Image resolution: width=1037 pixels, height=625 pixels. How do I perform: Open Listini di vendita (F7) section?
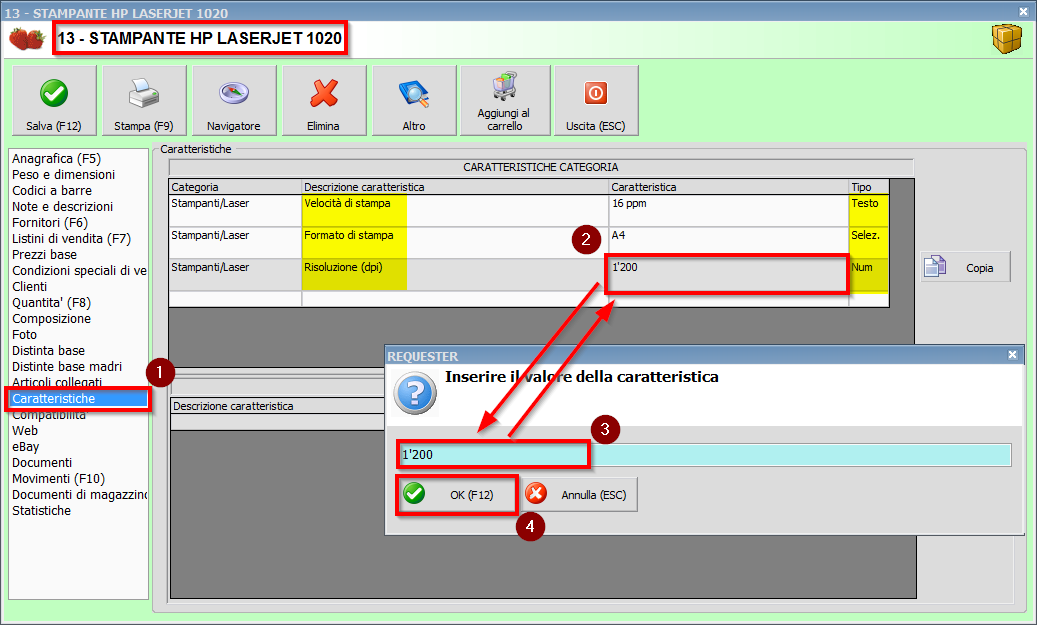click(71, 239)
